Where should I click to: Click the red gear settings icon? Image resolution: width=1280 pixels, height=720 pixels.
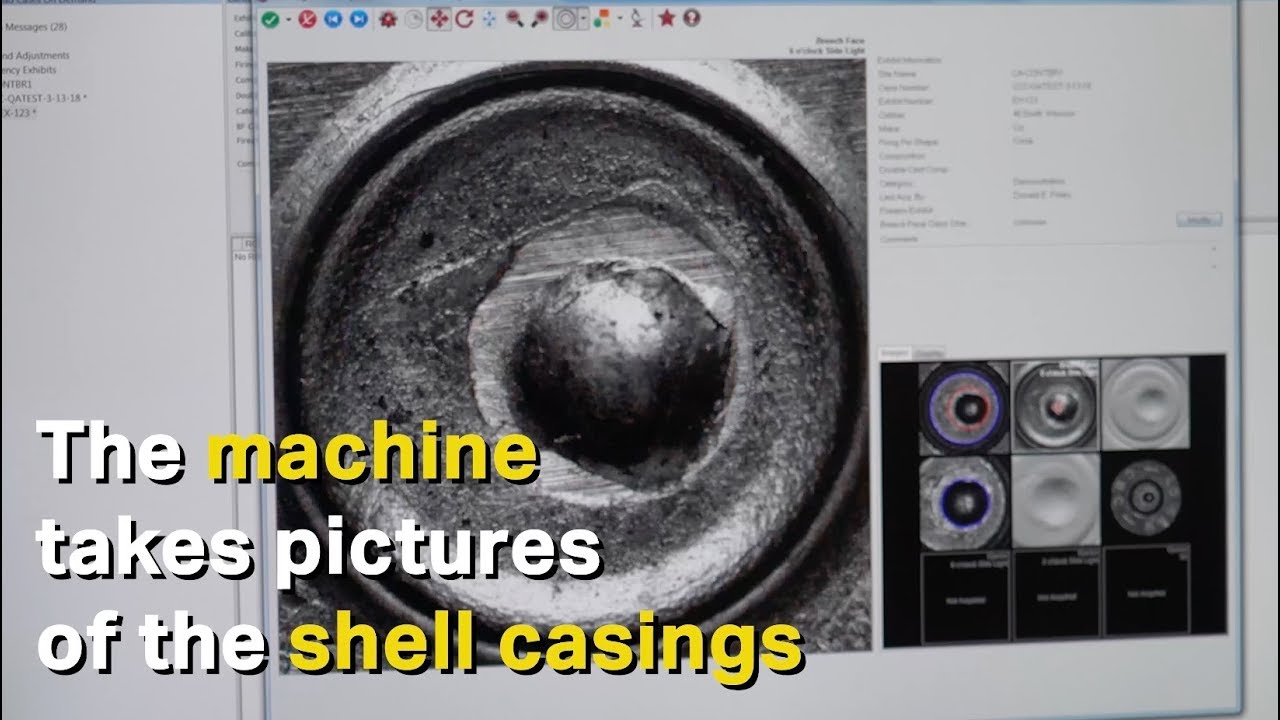(389, 19)
